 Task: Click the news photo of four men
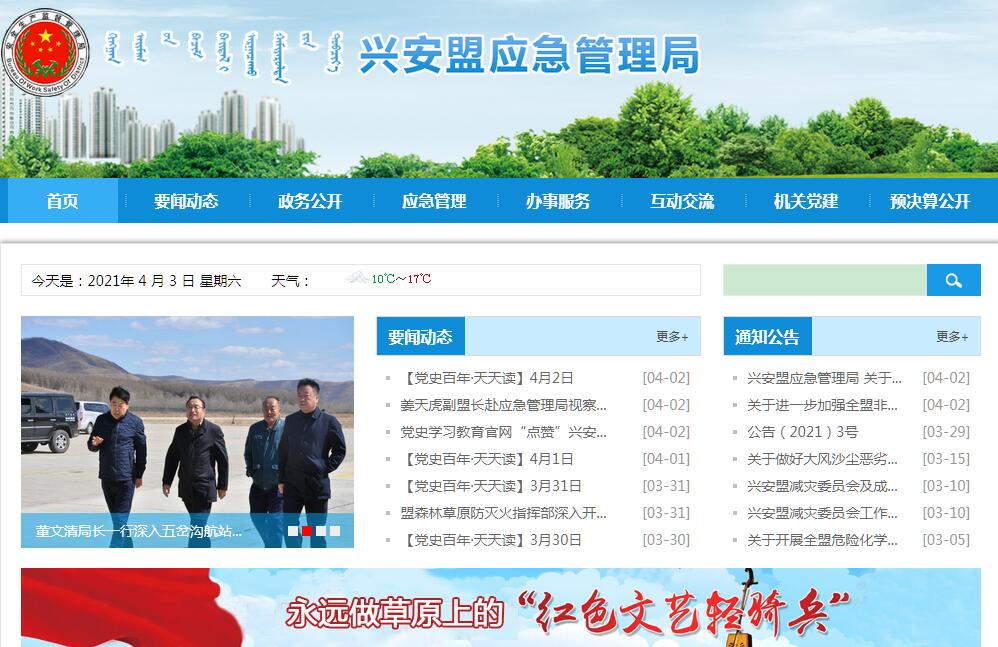[187, 420]
